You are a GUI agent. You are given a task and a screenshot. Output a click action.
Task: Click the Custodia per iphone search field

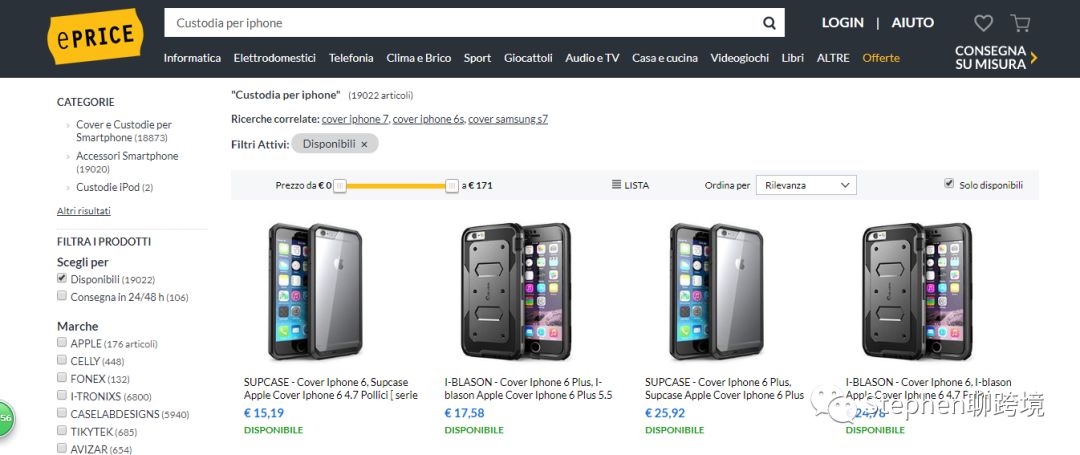[x=460, y=23]
